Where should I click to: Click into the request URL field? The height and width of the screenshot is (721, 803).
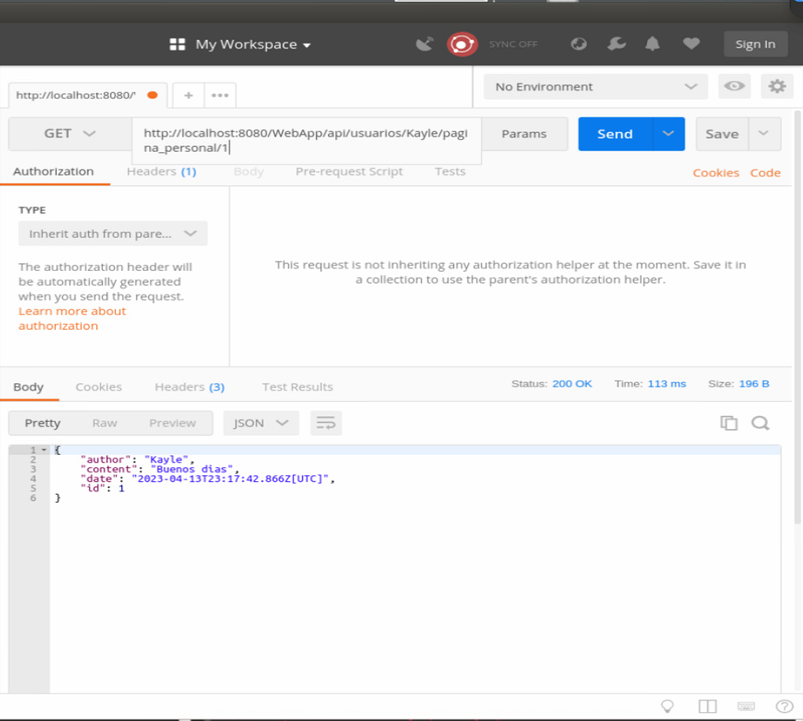tap(306, 141)
